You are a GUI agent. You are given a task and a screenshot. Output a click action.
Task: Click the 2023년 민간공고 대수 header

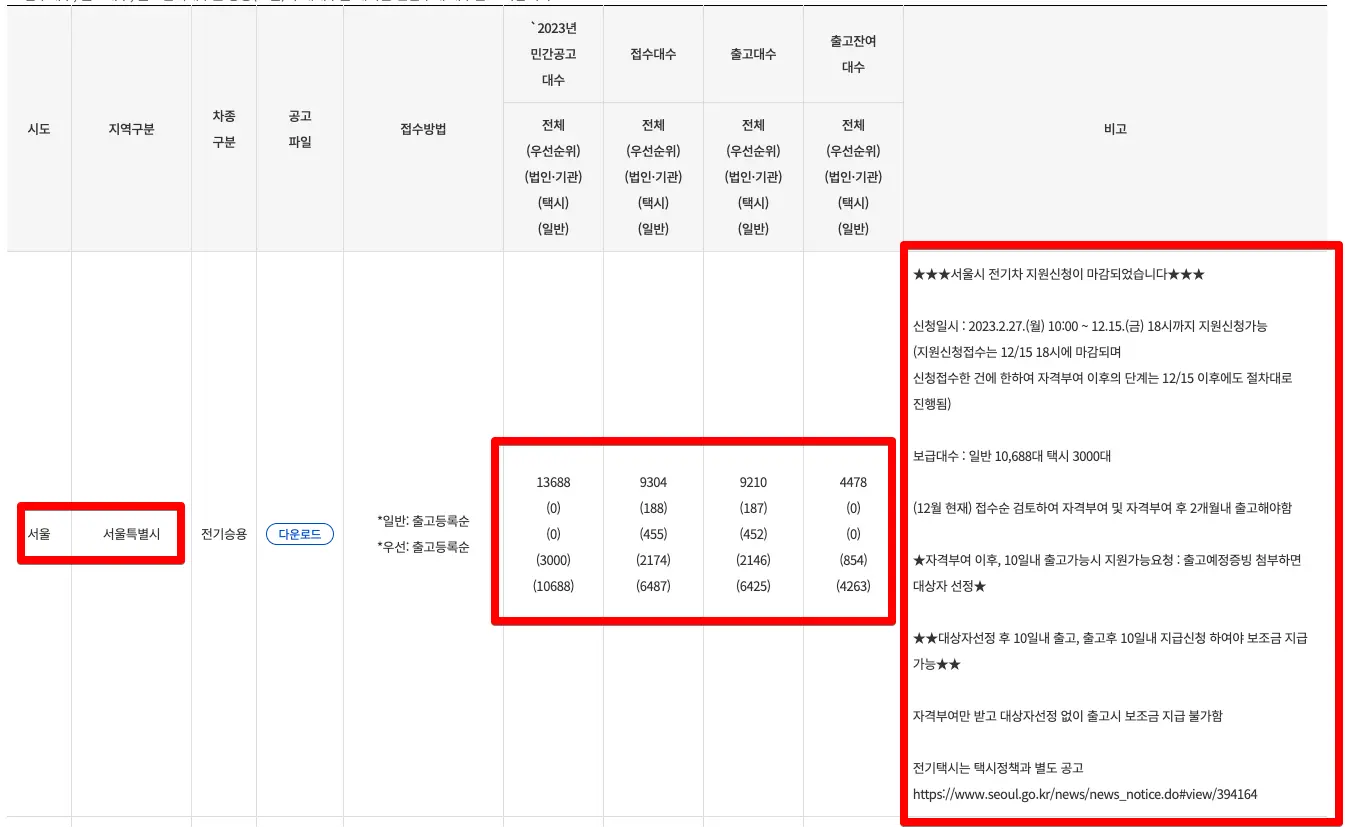pyautogui.click(x=553, y=54)
